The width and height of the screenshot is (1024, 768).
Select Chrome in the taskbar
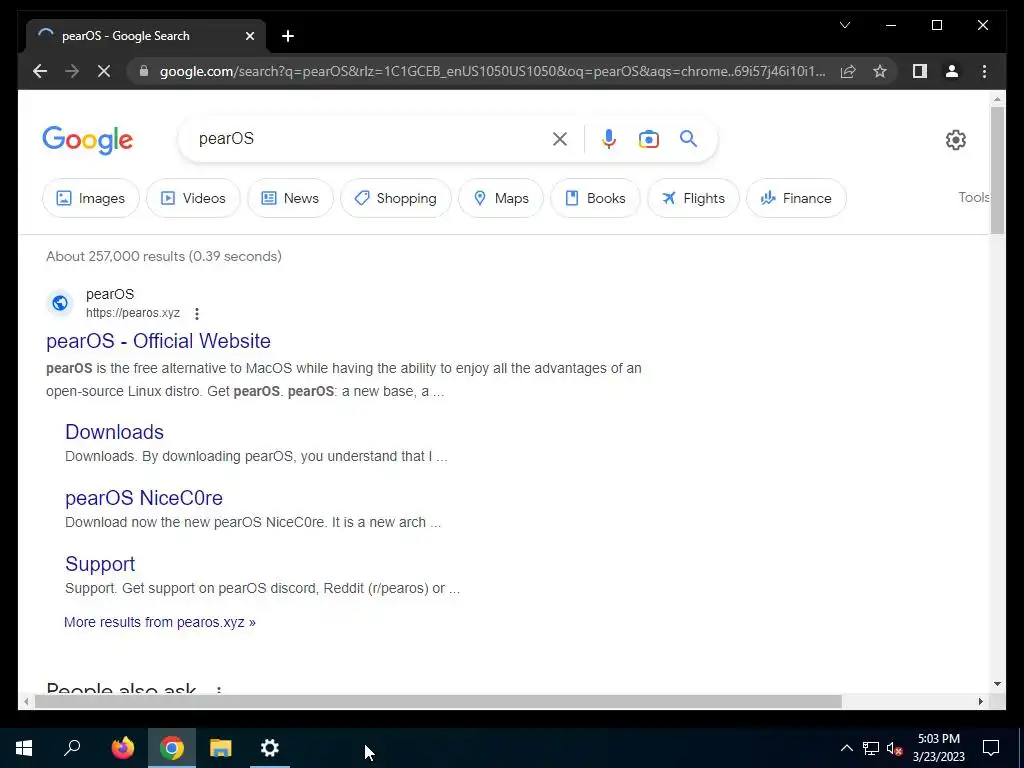172,748
